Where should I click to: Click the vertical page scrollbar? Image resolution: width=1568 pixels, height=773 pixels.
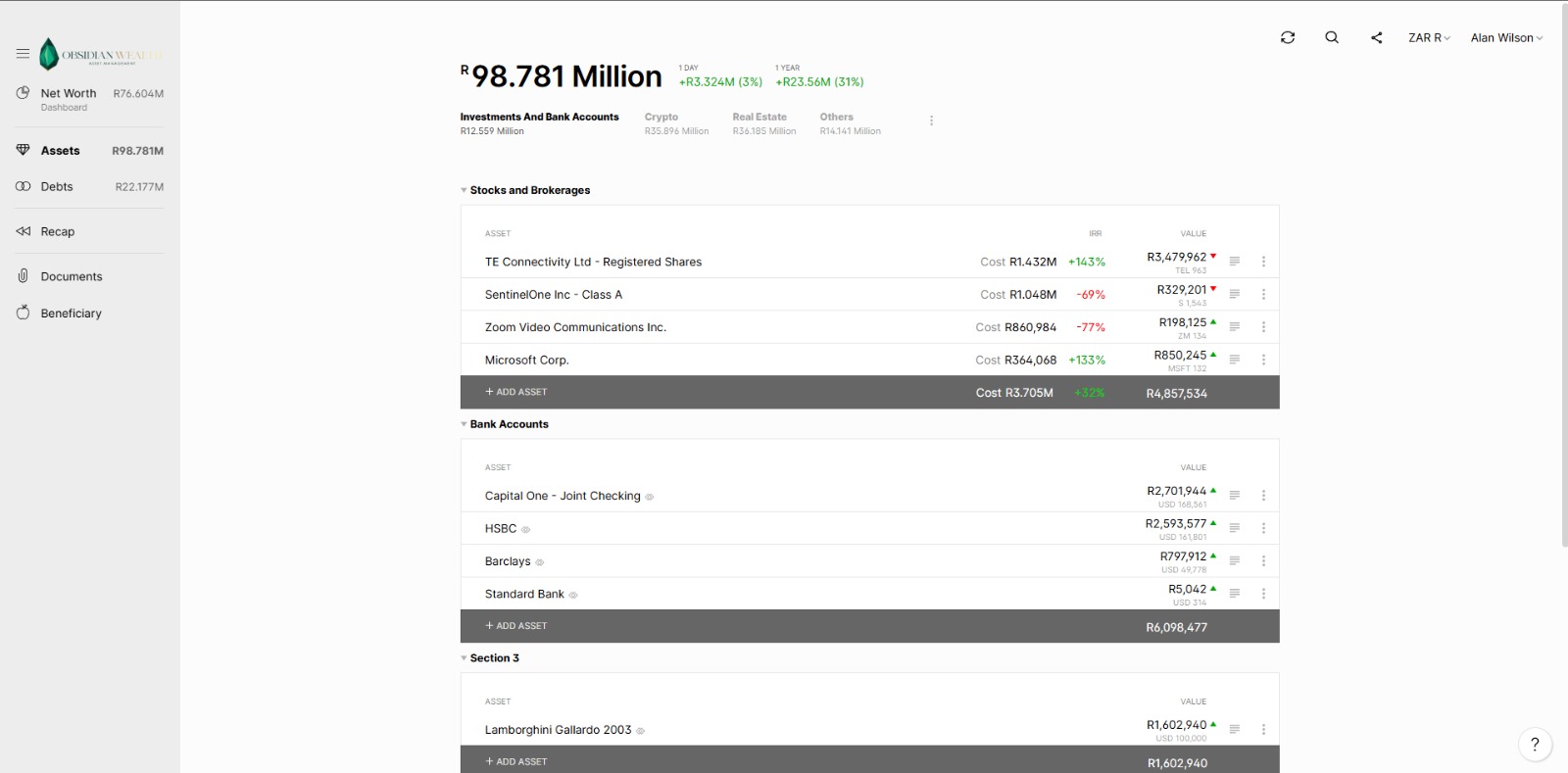(1564, 274)
